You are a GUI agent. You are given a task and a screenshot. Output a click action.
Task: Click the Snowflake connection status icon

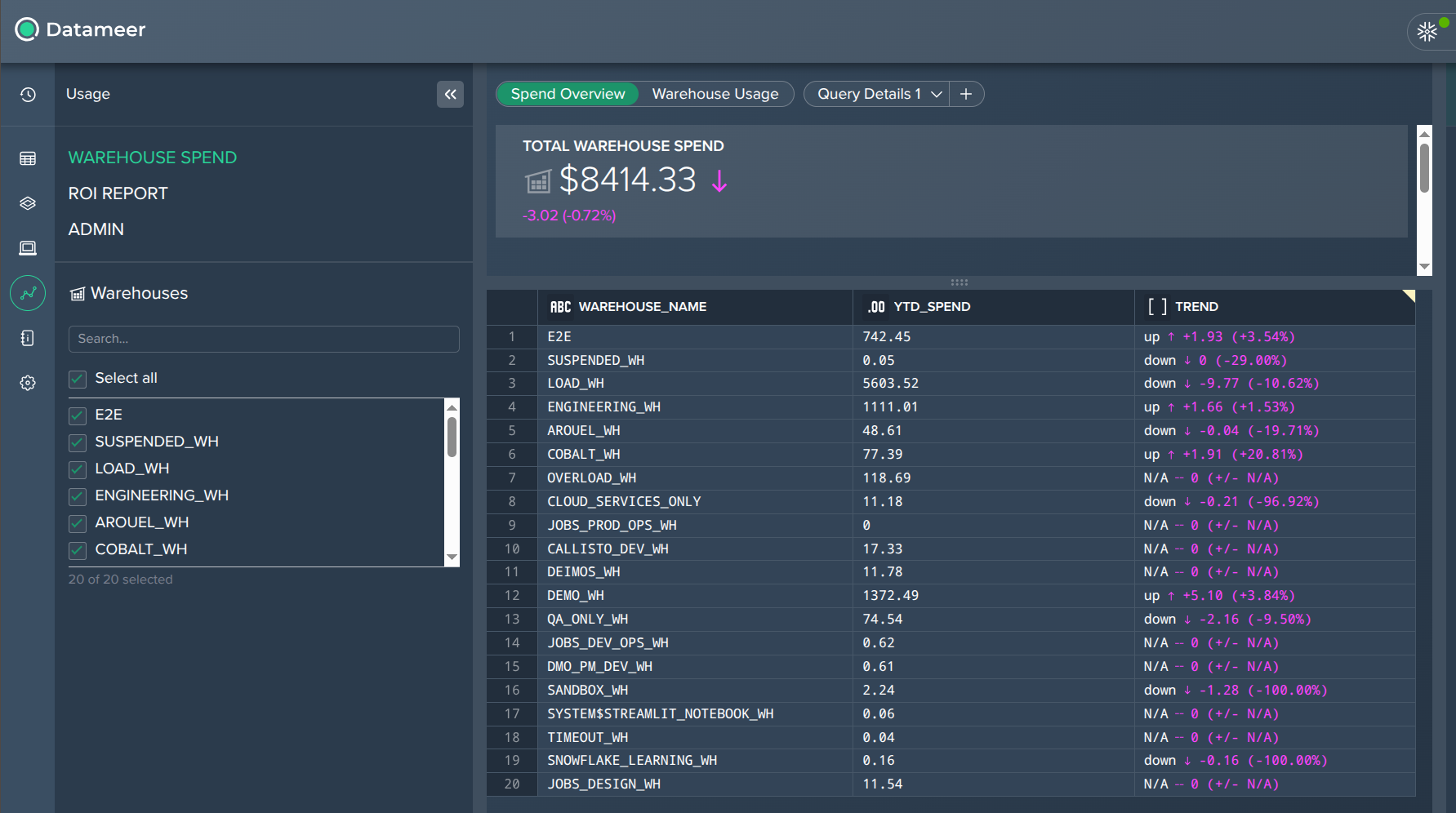pos(1428,31)
